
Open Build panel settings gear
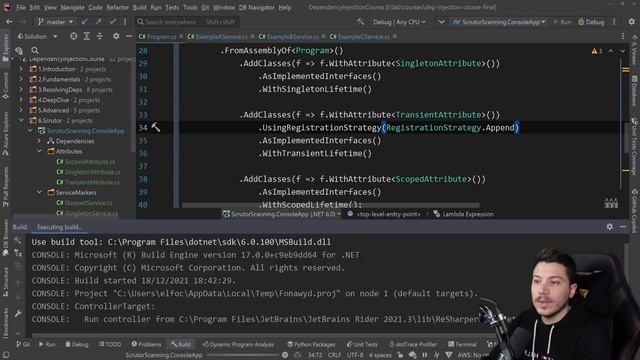(609, 227)
